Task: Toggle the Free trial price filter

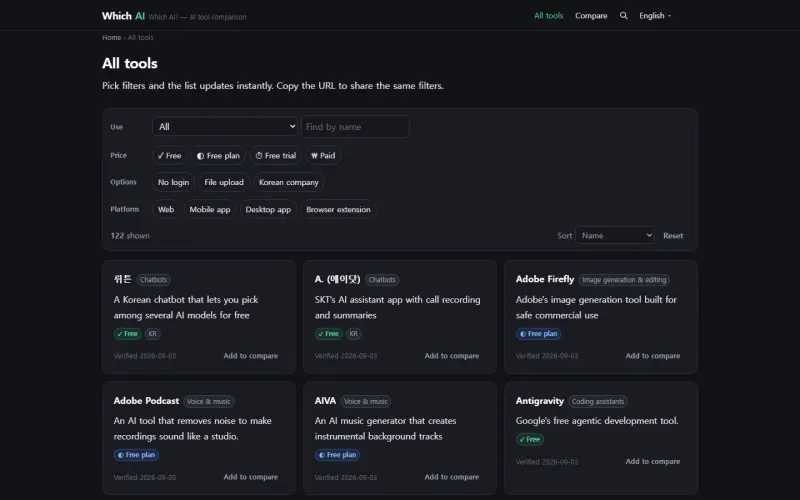Action: [276, 156]
